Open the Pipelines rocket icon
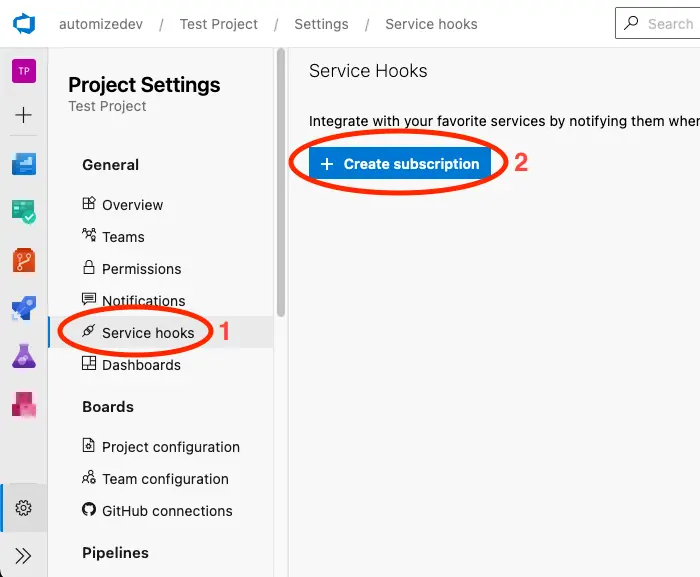 tap(24, 308)
